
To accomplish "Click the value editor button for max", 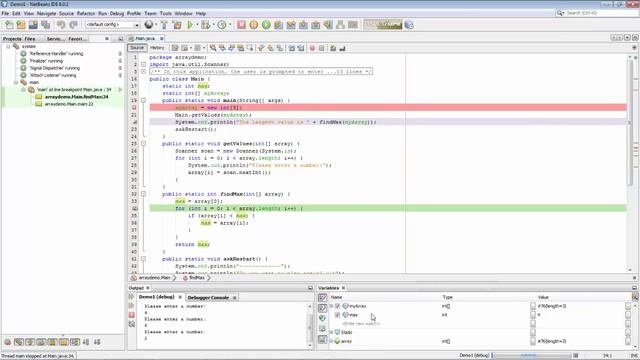I will (x=628, y=315).
